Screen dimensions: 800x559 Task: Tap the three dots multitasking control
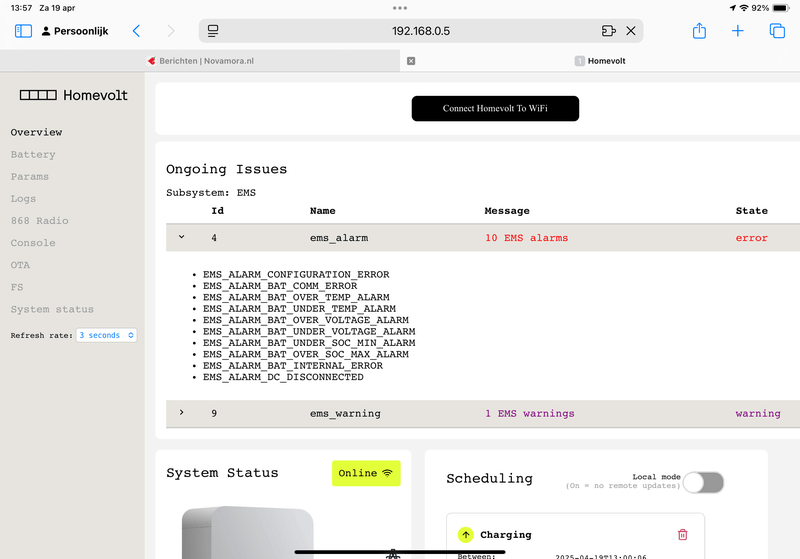click(x=400, y=8)
